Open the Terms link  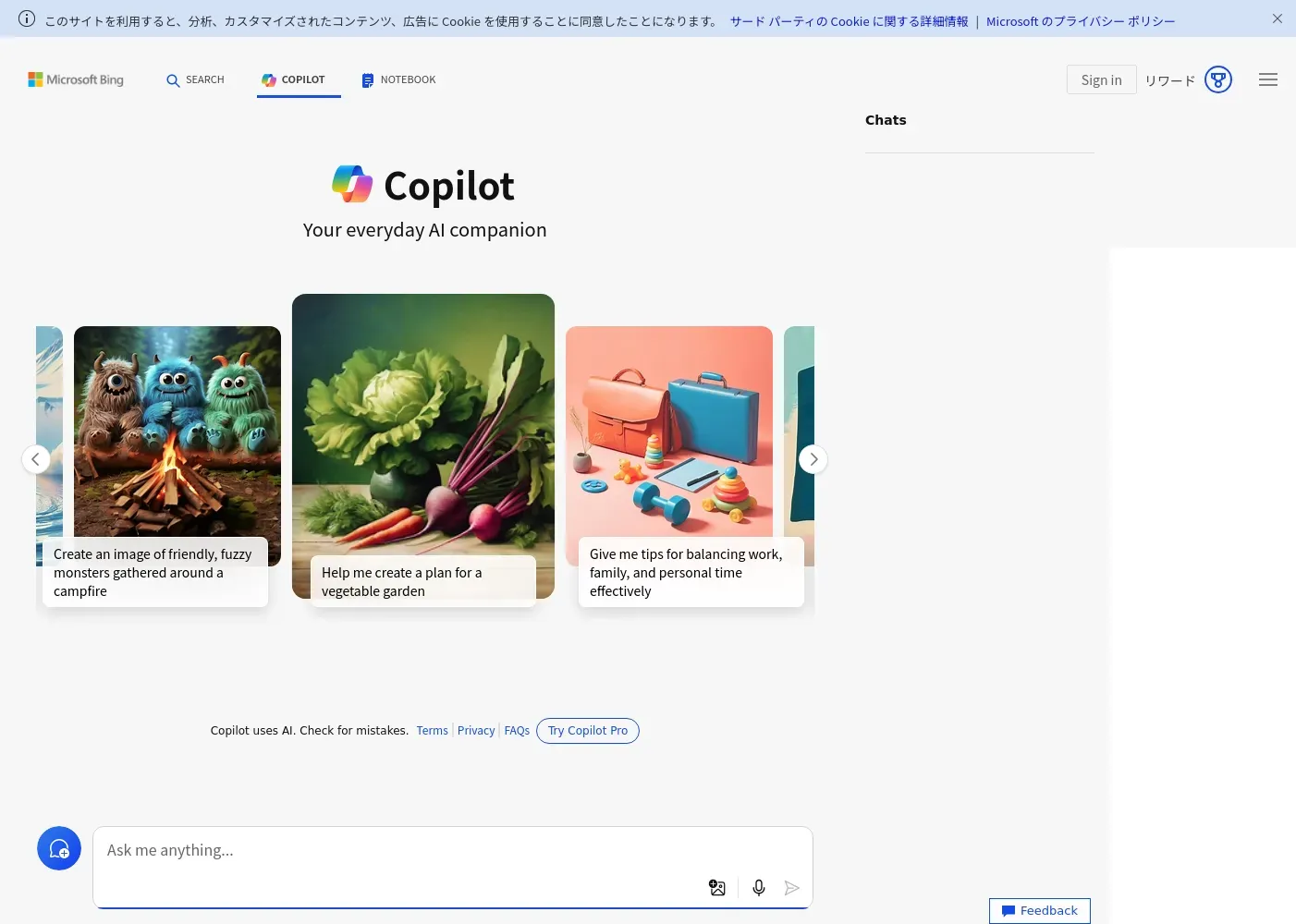(x=432, y=731)
